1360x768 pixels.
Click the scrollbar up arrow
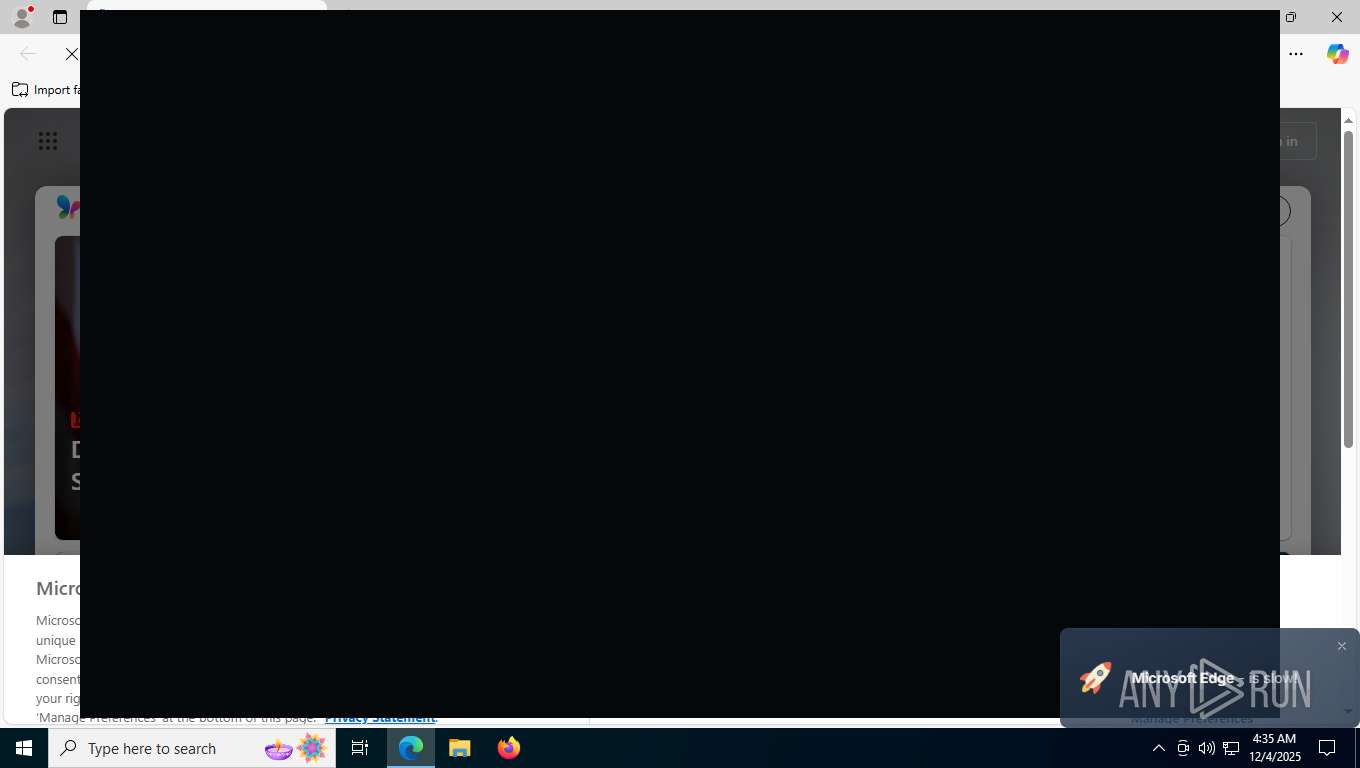[1348, 120]
